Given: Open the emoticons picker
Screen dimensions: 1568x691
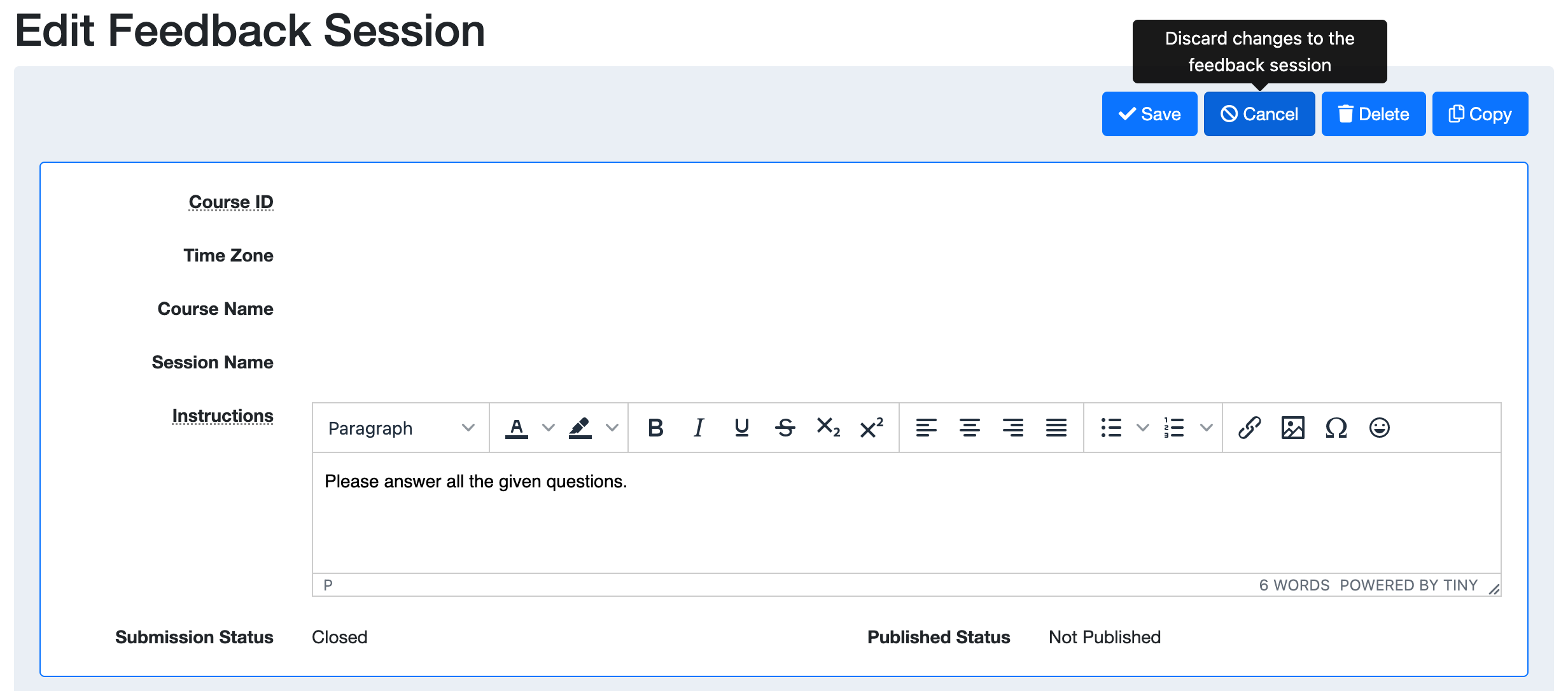Looking at the screenshot, I should pos(1380,428).
